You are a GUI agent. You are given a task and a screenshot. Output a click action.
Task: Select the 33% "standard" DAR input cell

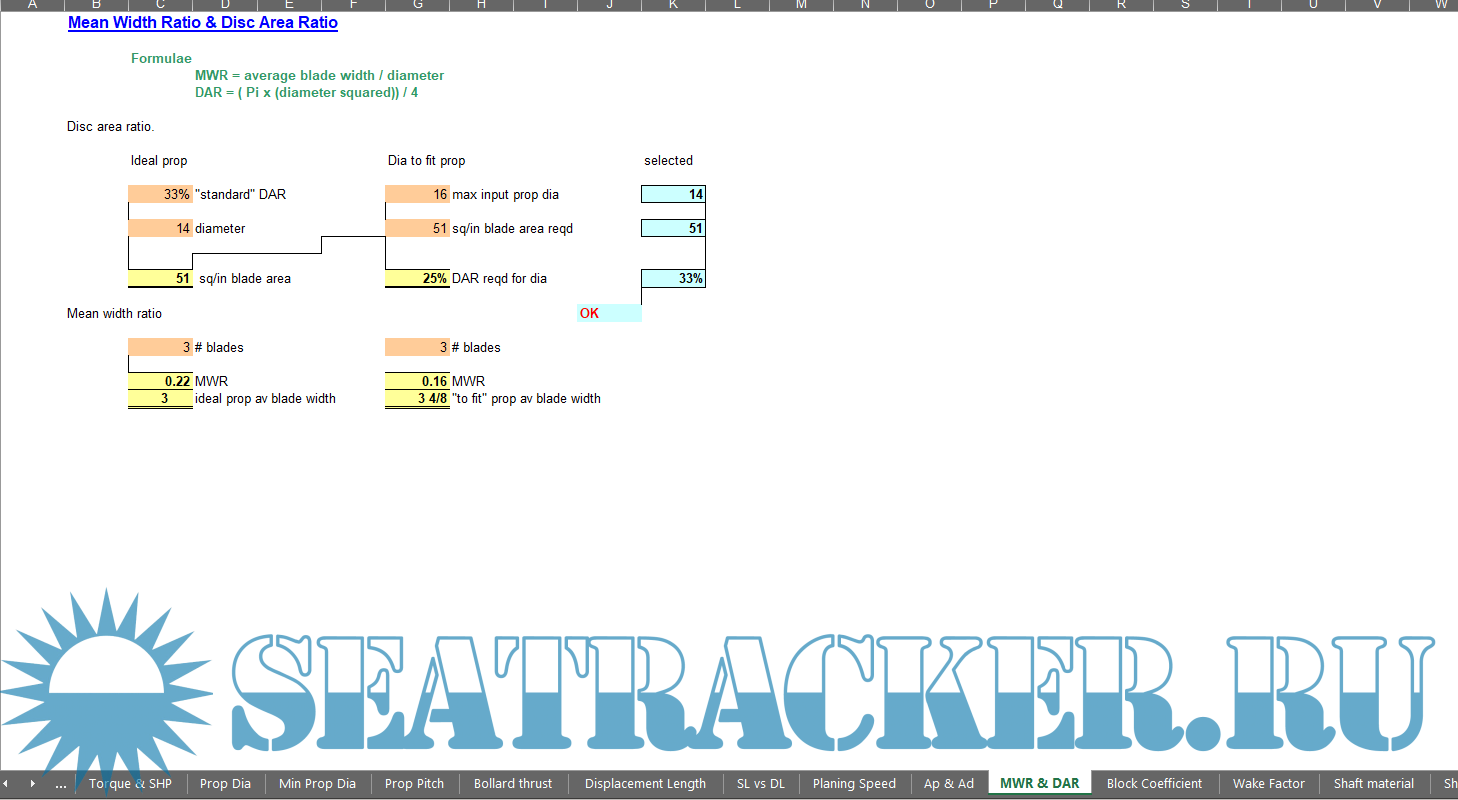[x=160, y=194]
